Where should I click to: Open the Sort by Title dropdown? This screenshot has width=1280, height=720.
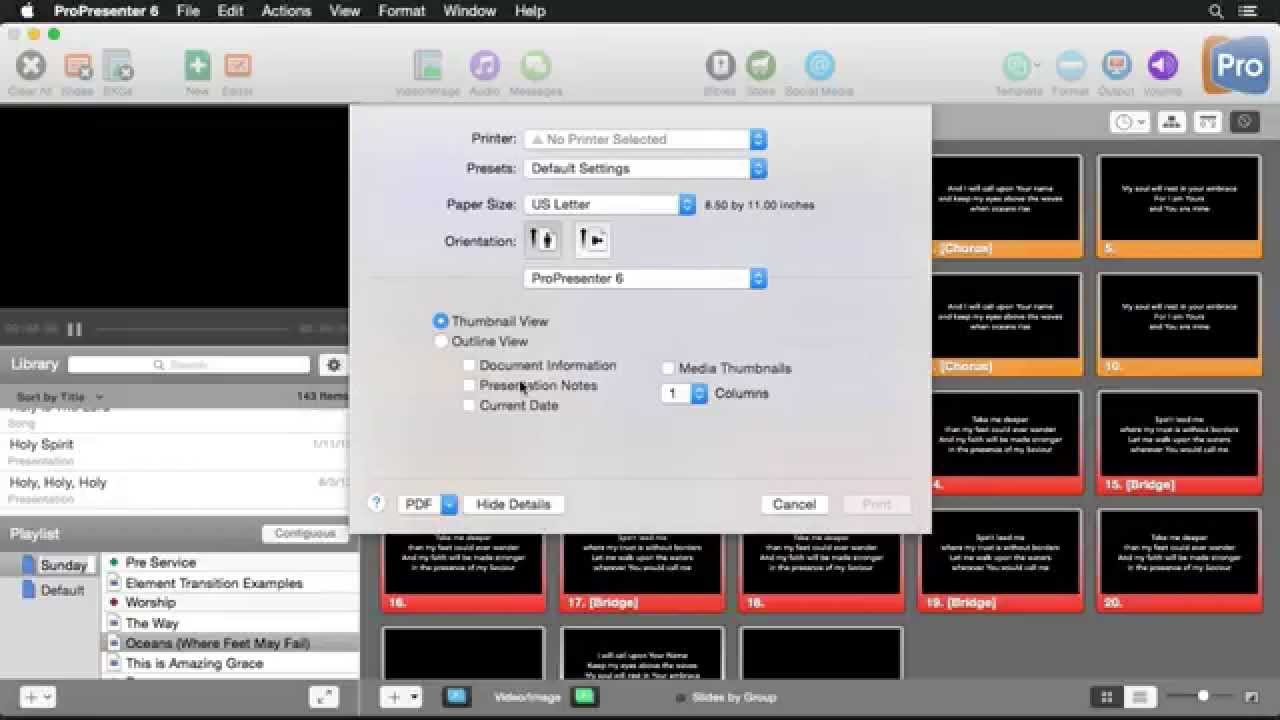tap(59, 397)
